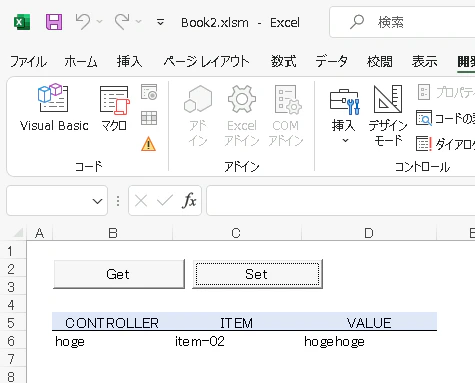
Task: Open the fx Insert Function dialog
Action: point(189,200)
